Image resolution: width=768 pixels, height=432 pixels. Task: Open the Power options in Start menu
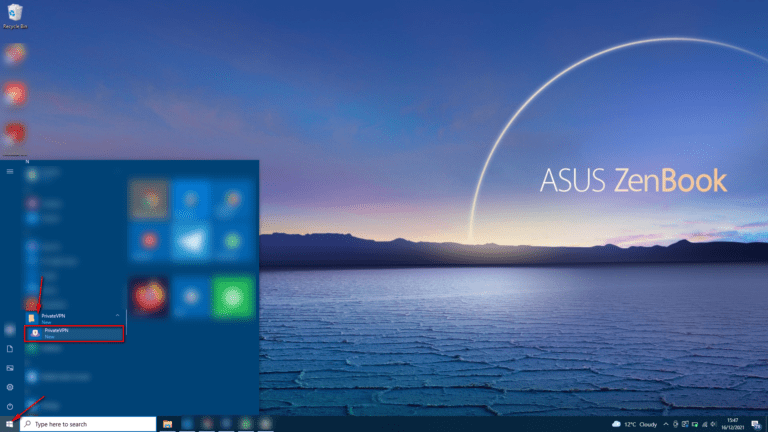pos(10,406)
